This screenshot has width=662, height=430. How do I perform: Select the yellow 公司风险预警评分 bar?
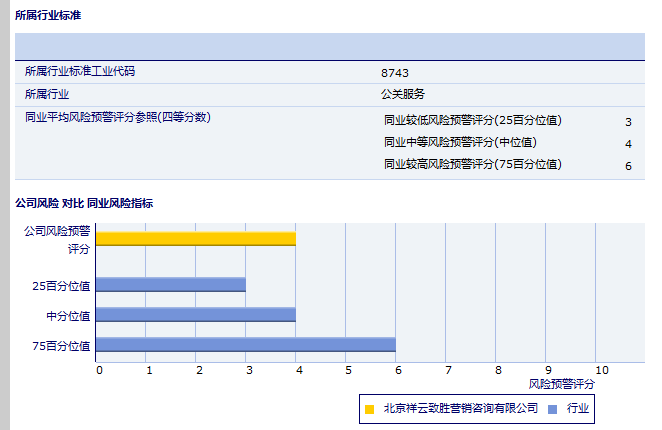point(195,238)
